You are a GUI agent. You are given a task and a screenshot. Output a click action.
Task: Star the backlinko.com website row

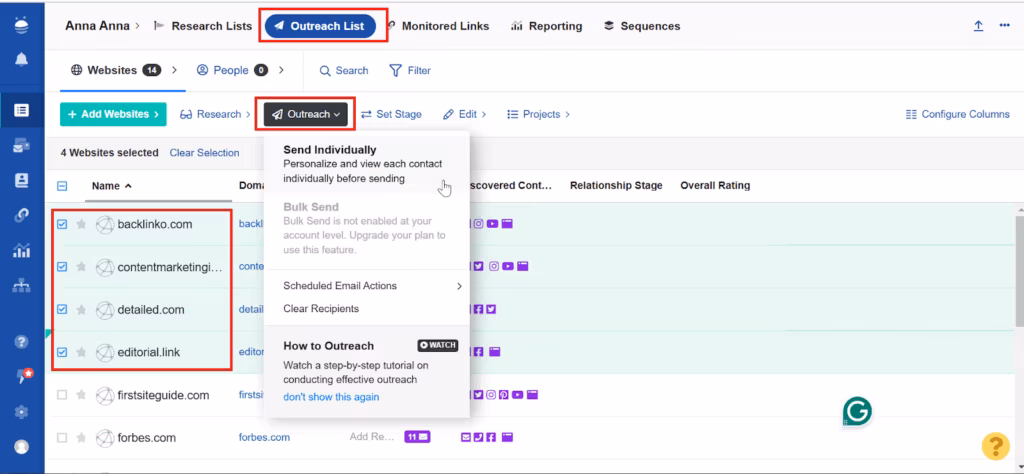click(81, 225)
